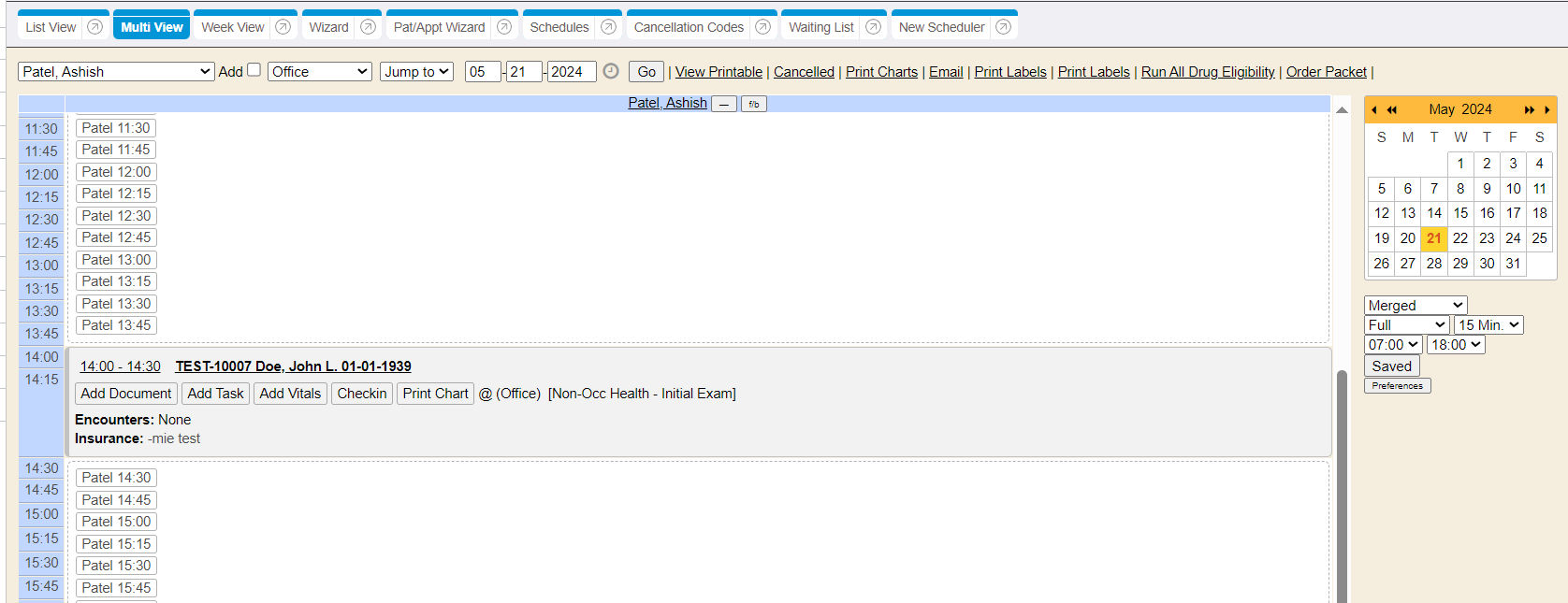Click the pop-out icon beside Week View
1568x603 pixels.
pos(283,27)
